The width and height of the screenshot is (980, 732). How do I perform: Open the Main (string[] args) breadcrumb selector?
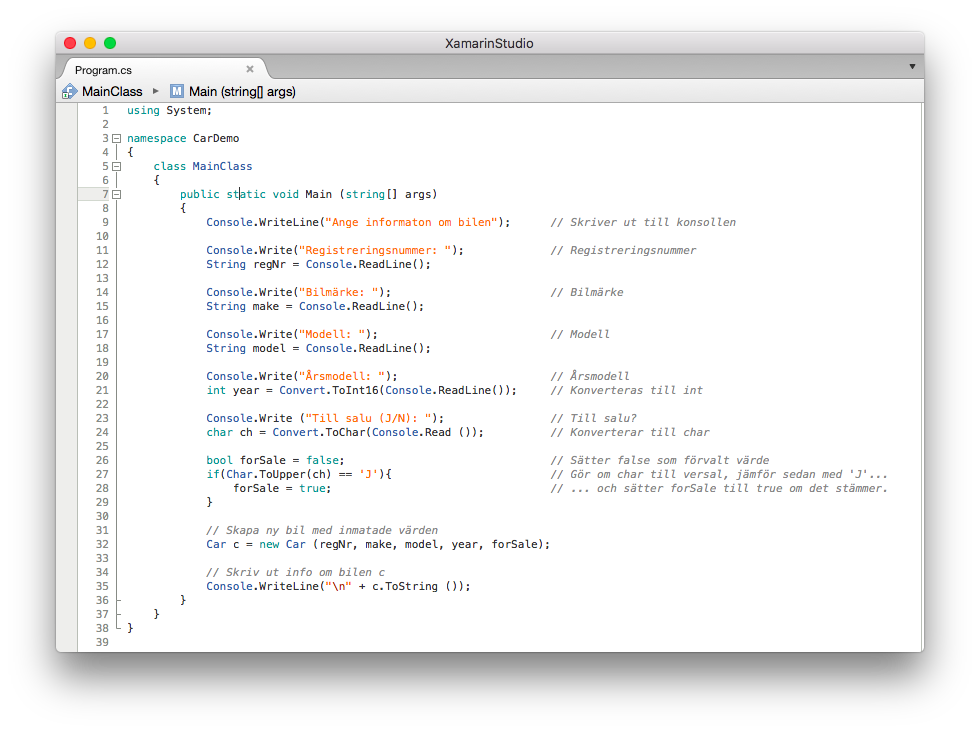242,91
